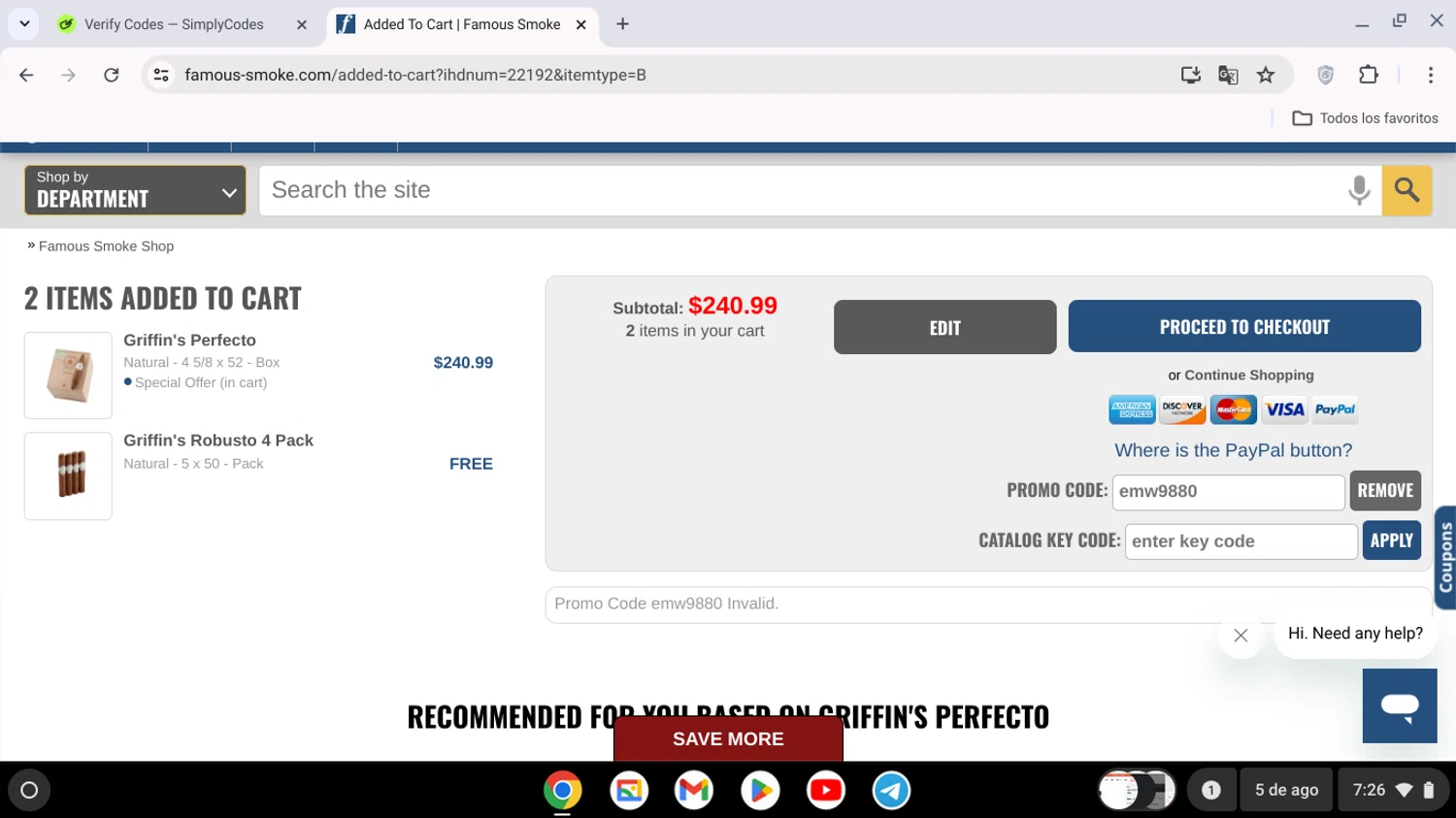The height and width of the screenshot is (818, 1456).
Task: Click the Edit cart button
Action: point(944,327)
